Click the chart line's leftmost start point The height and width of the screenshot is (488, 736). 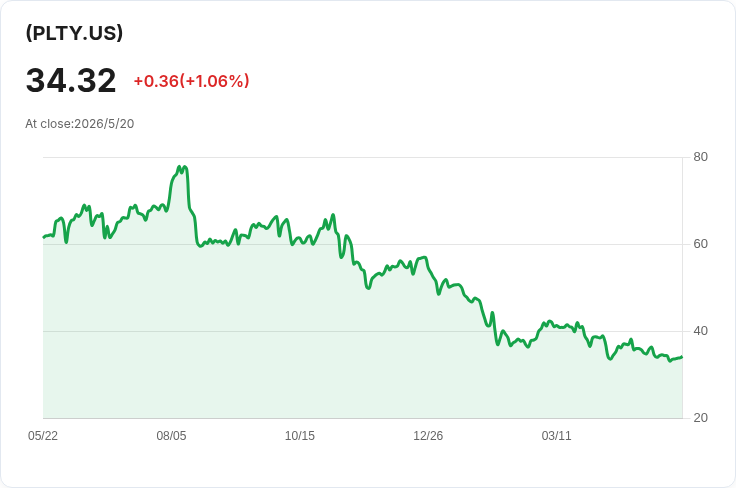click(44, 237)
